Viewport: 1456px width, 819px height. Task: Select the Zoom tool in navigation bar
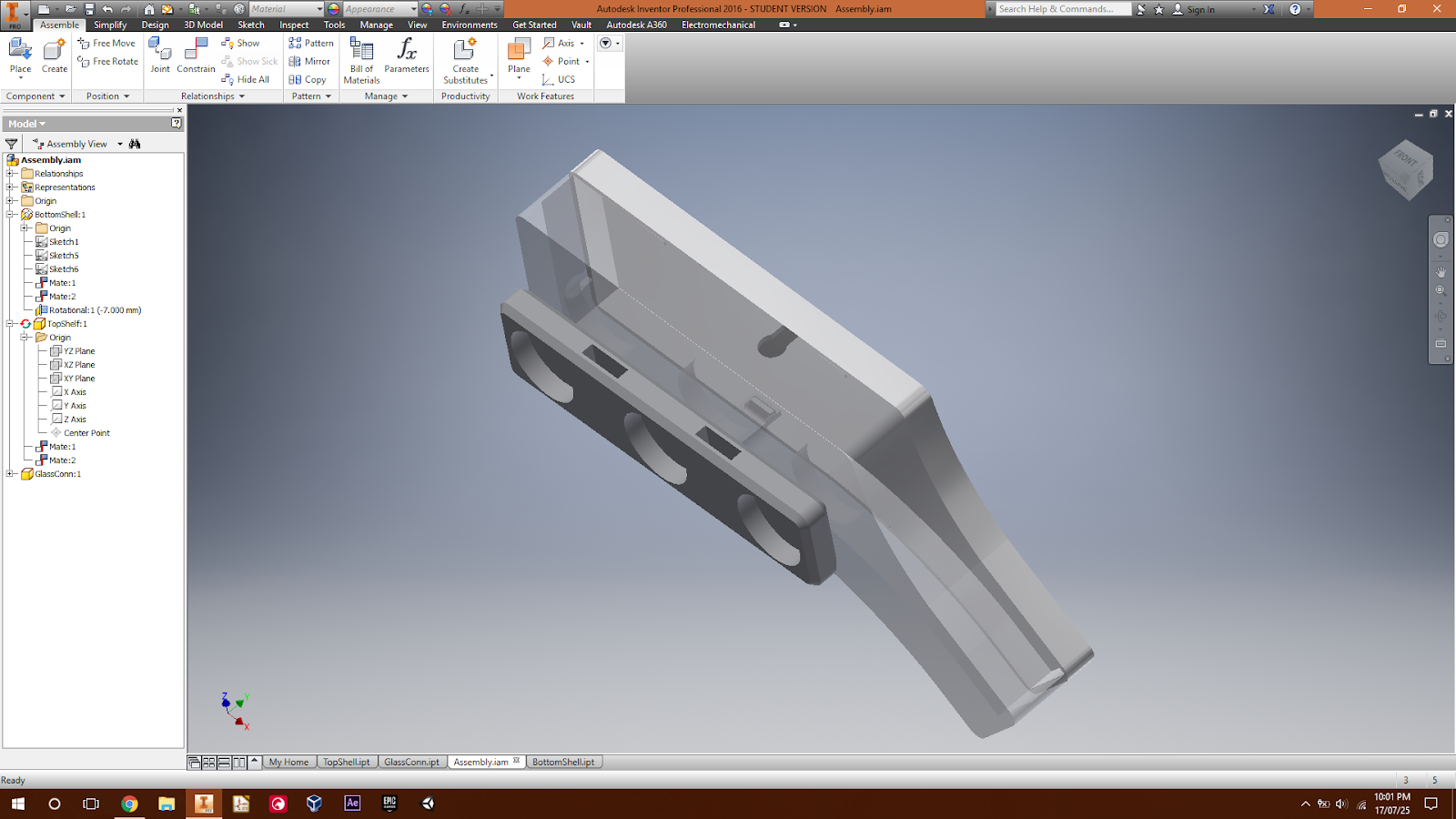pos(1441,291)
